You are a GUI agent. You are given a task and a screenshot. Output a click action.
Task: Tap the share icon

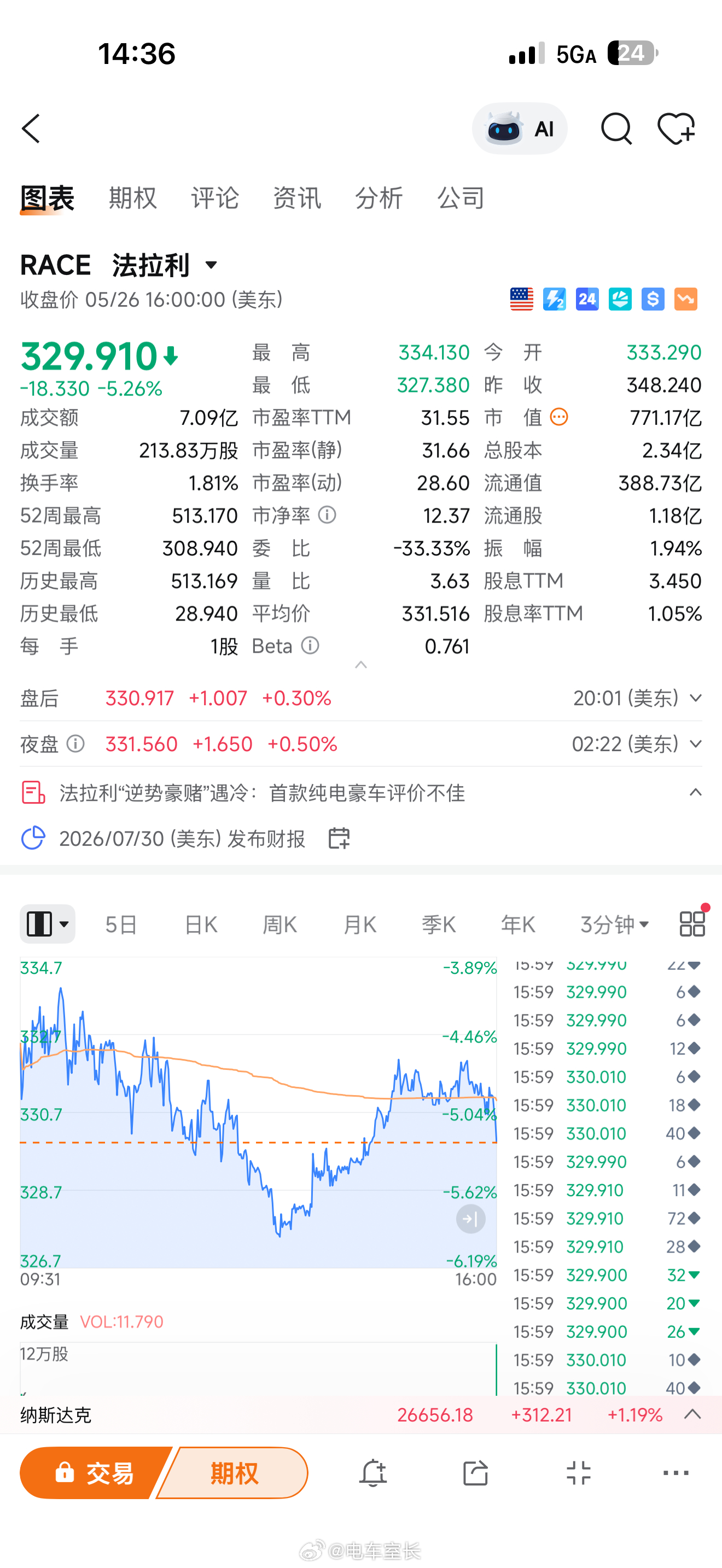point(475,1473)
